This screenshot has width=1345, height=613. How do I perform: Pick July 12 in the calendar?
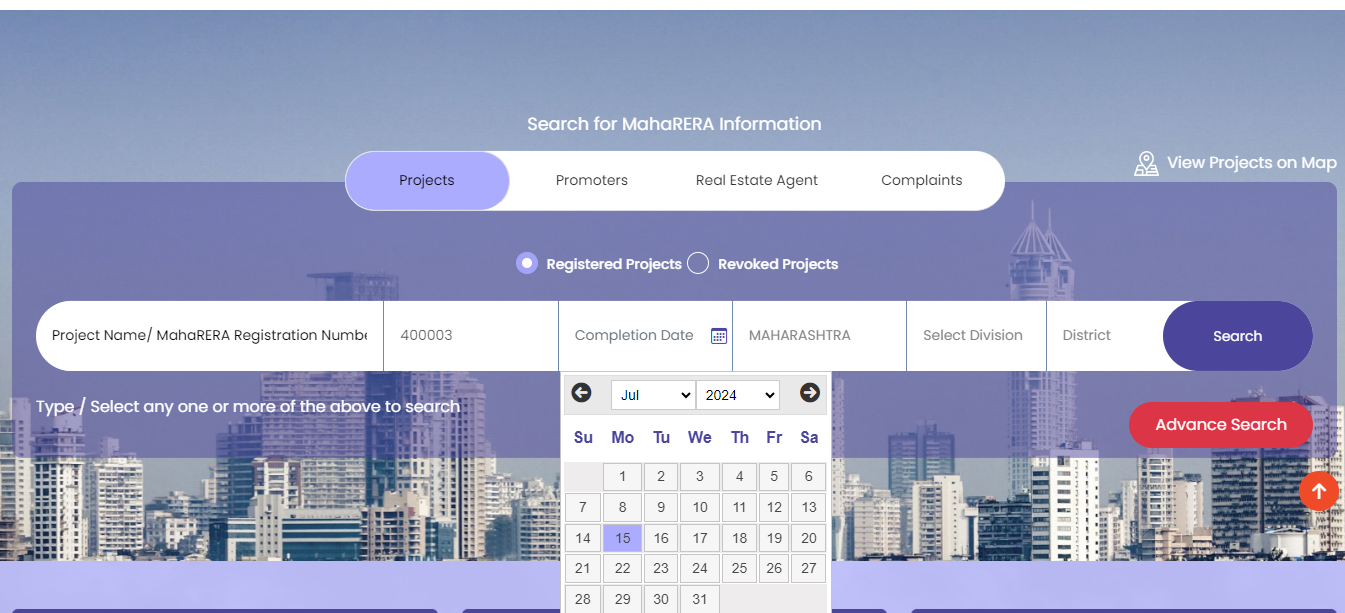774,508
